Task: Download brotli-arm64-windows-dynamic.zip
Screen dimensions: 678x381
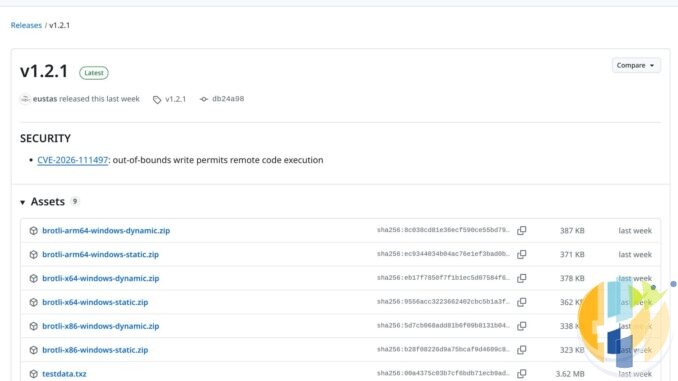Action: click(106, 231)
